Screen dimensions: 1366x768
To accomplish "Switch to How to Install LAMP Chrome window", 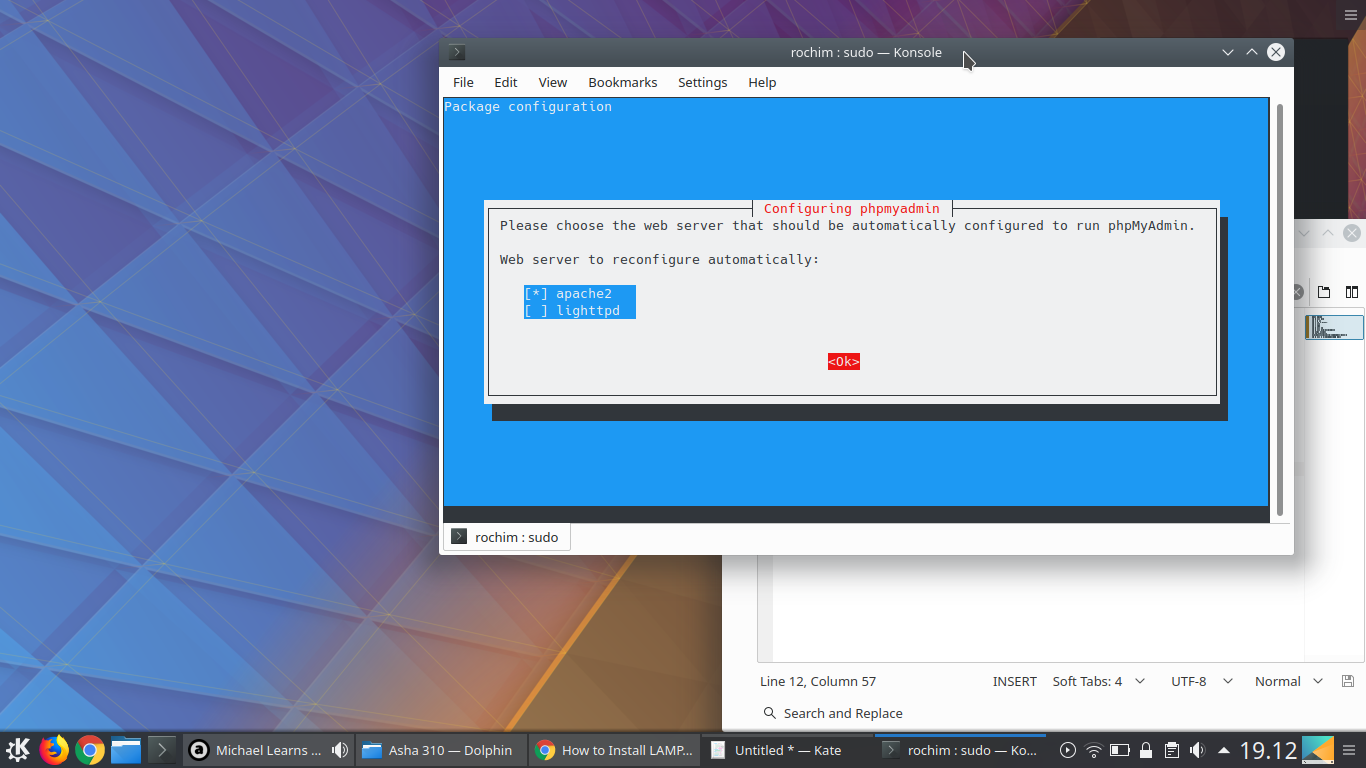I will coord(614,750).
